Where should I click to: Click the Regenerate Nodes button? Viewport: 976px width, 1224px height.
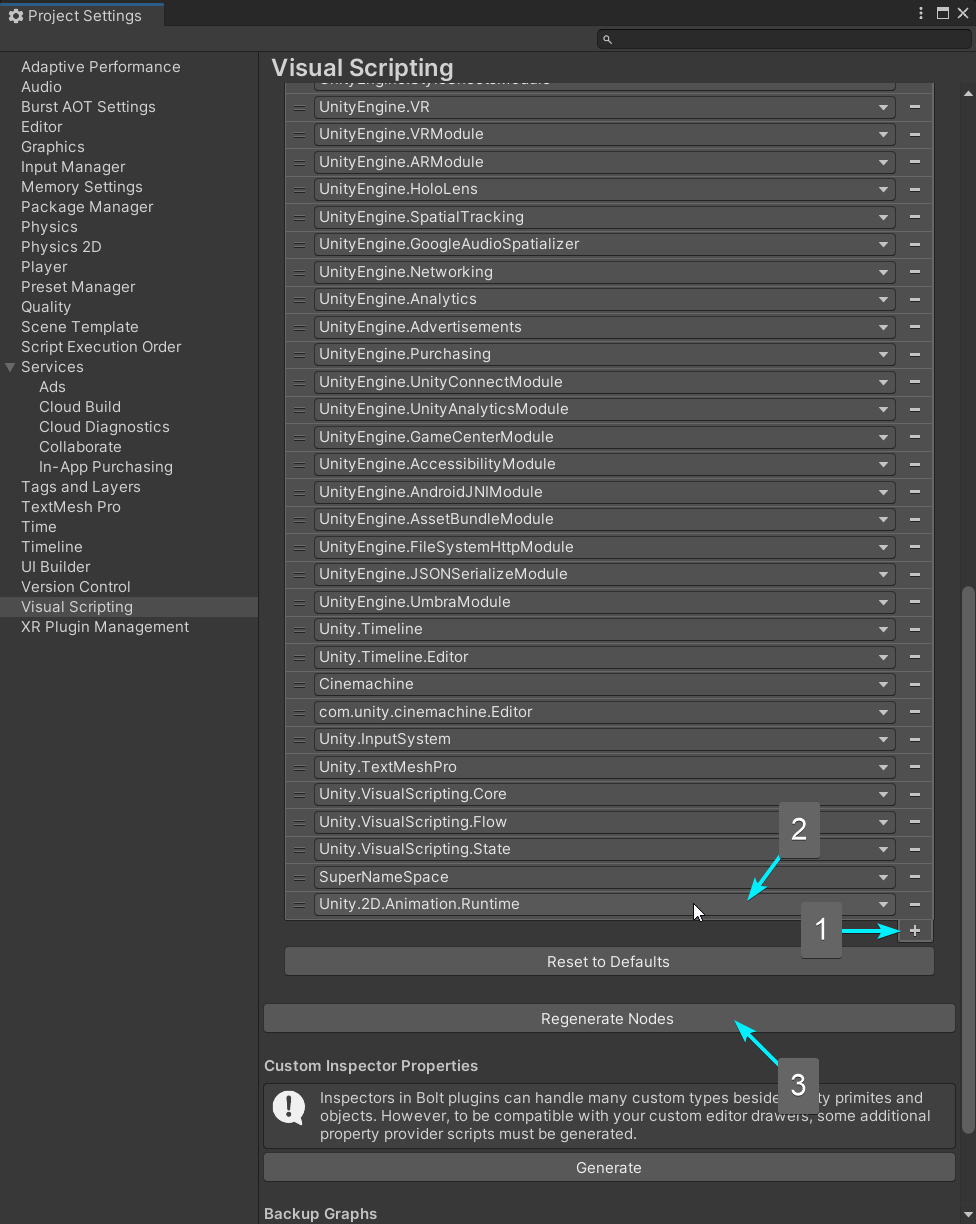point(608,1019)
